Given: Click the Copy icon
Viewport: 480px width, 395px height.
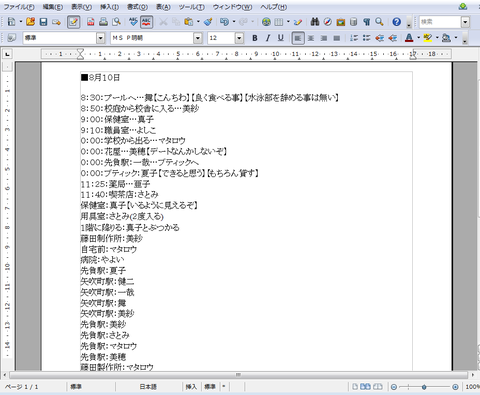Looking at the screenshot, I should (x=176, y=22).
